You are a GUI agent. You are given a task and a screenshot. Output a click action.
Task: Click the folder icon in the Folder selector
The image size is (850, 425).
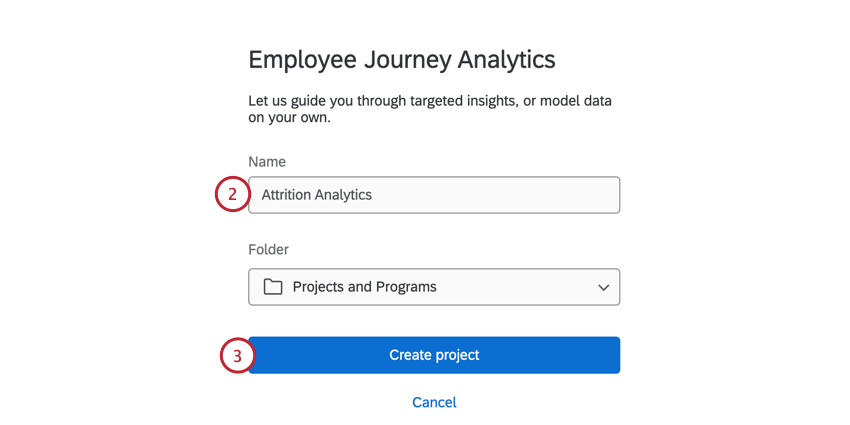[x=273, y=287]
